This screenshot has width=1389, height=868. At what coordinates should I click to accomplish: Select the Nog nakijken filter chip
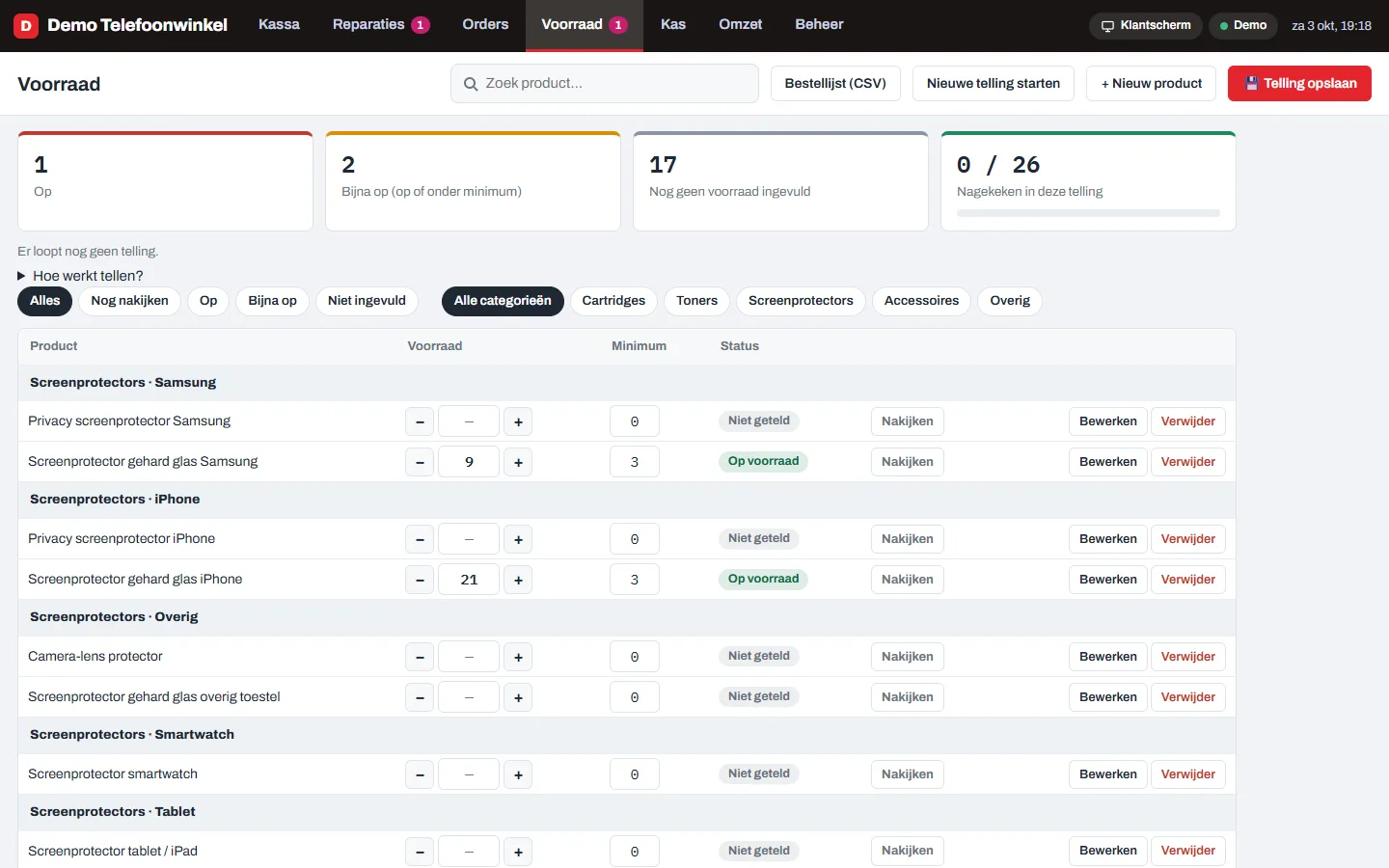(x=129, y=301)
